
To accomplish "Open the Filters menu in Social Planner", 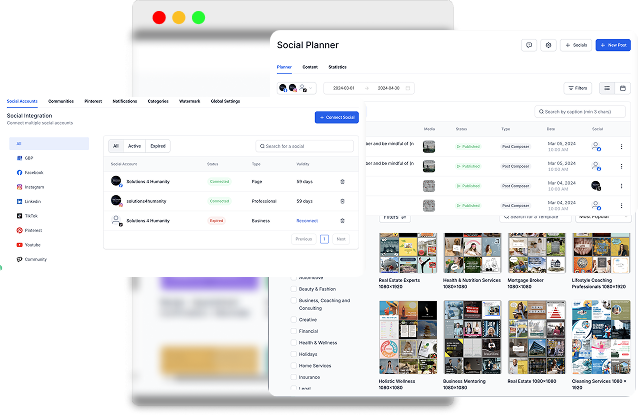I will tap(577, 88).
